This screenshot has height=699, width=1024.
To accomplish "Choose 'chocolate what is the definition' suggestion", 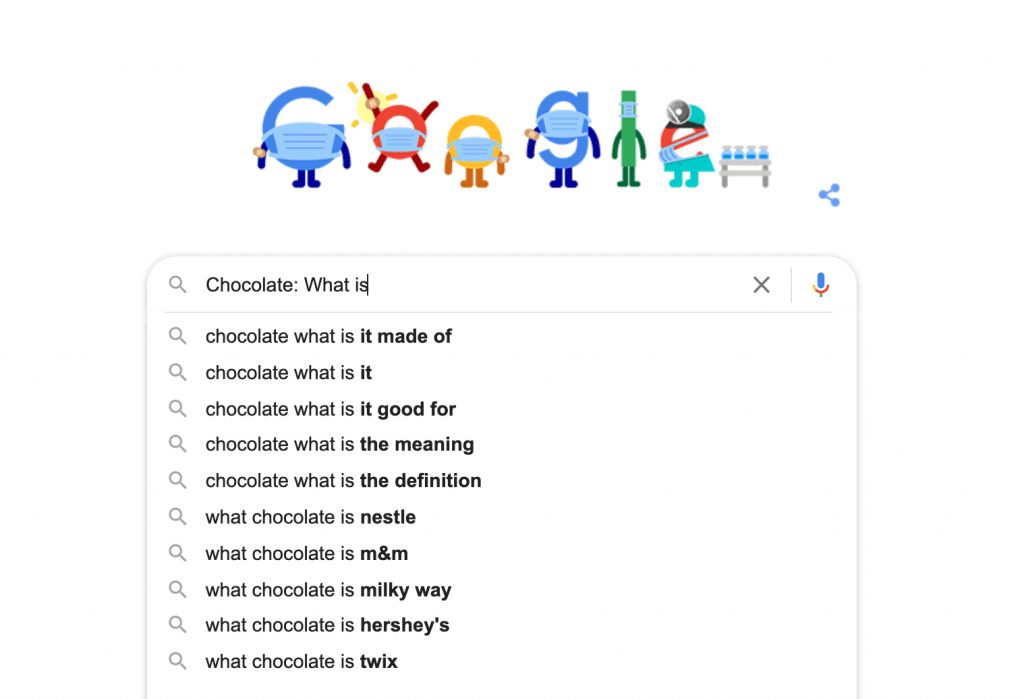I will (343, 480).
